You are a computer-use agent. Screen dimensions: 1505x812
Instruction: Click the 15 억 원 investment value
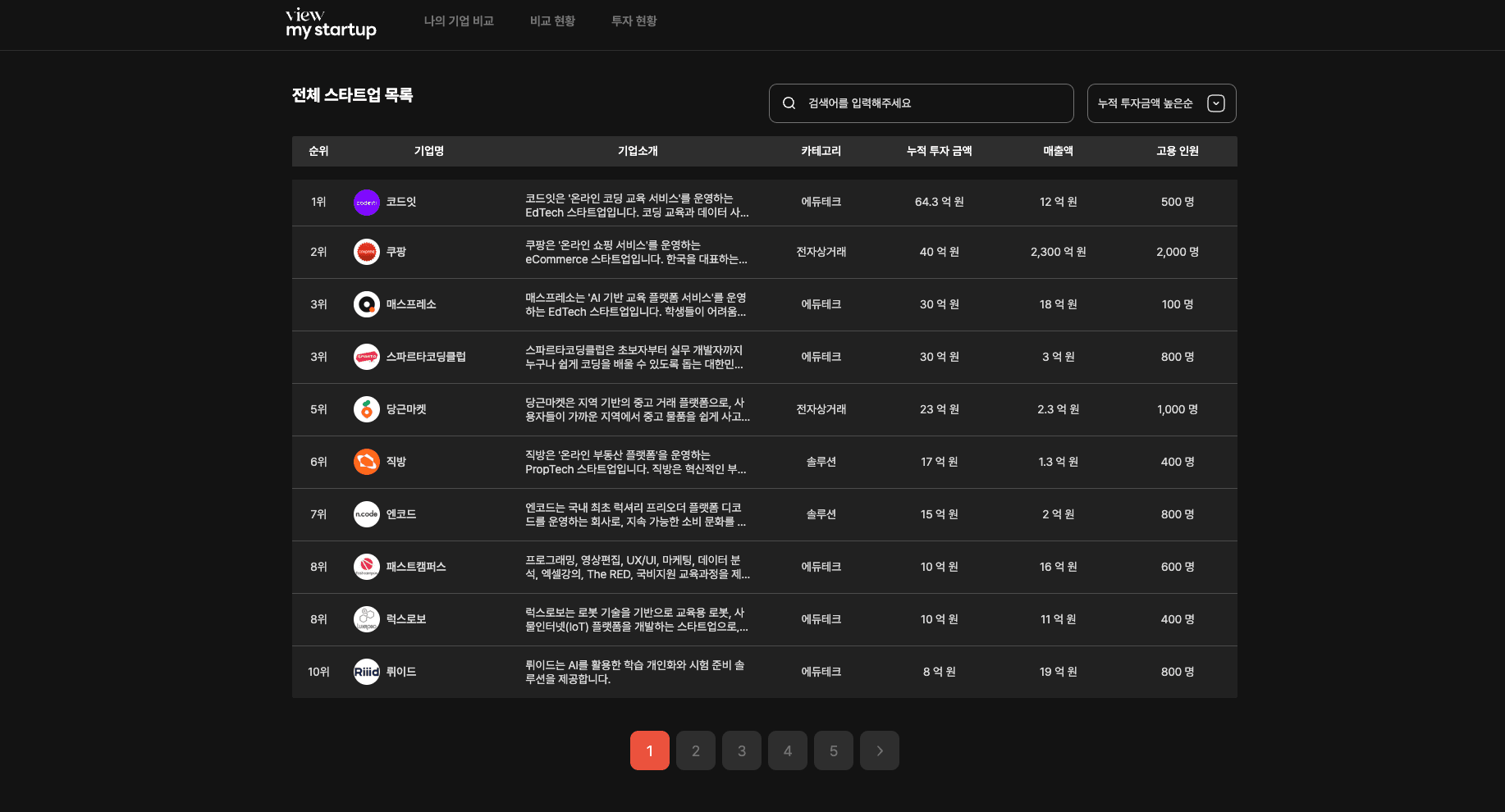click(940, 514)
